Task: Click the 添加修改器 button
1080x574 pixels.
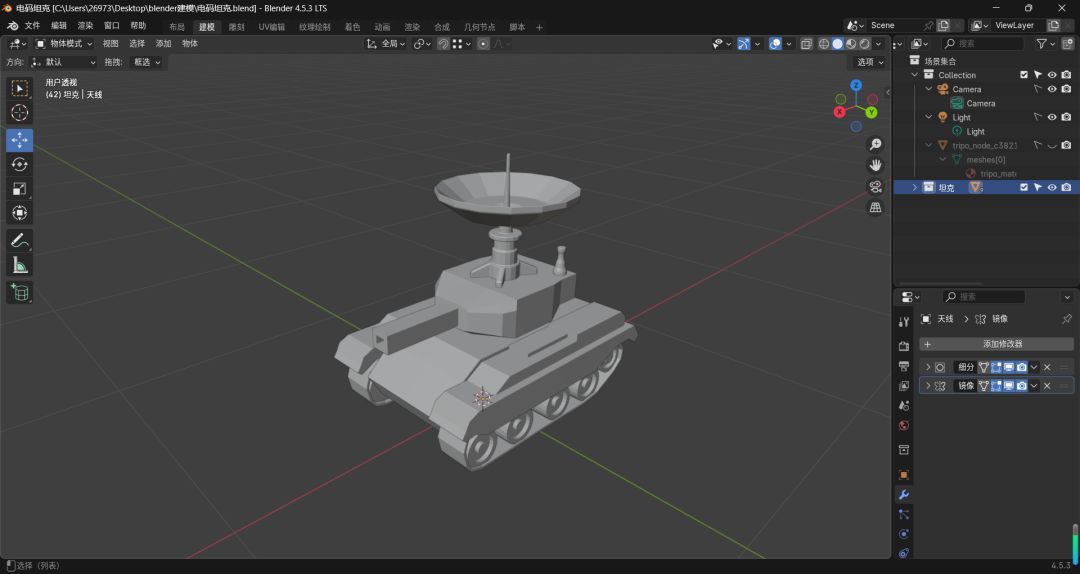Action: pyautogui.click(x=996, y=344)
